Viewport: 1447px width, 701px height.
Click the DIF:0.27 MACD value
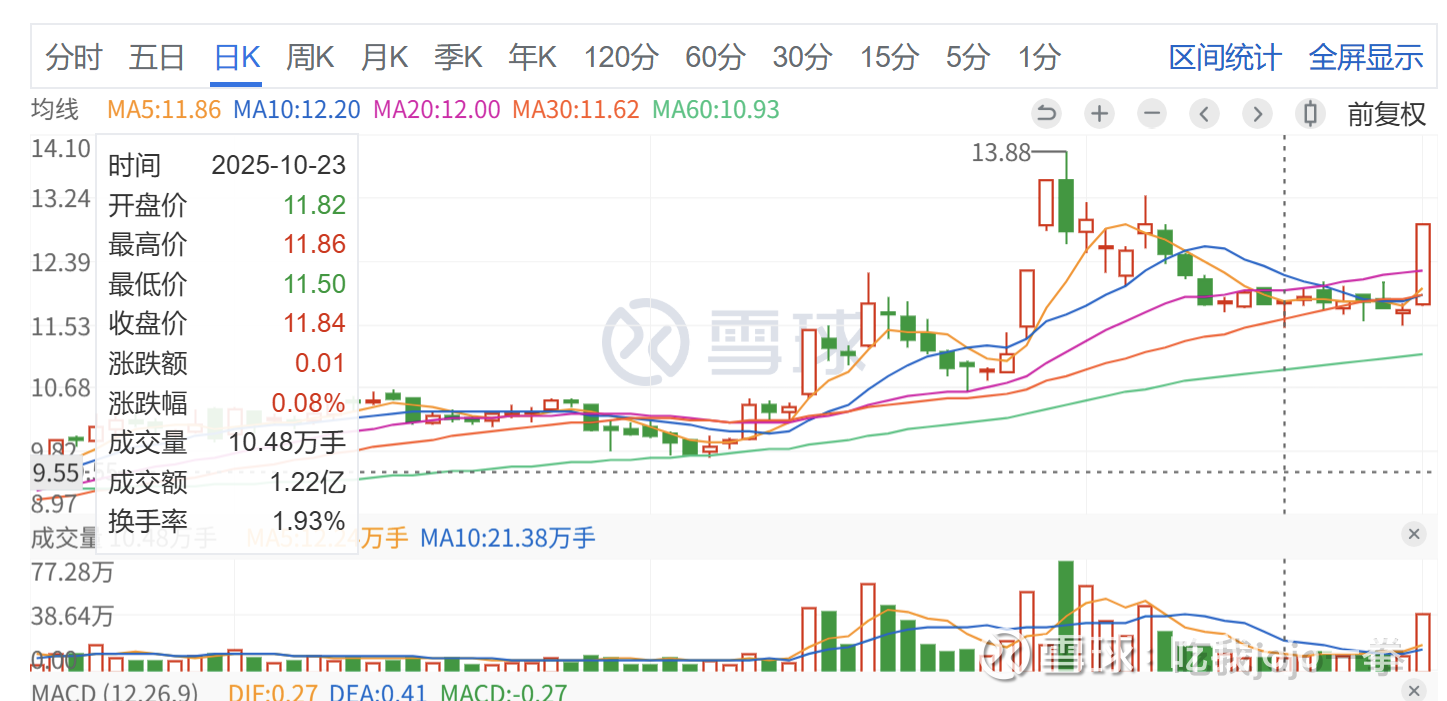click(x=272, y=692)
